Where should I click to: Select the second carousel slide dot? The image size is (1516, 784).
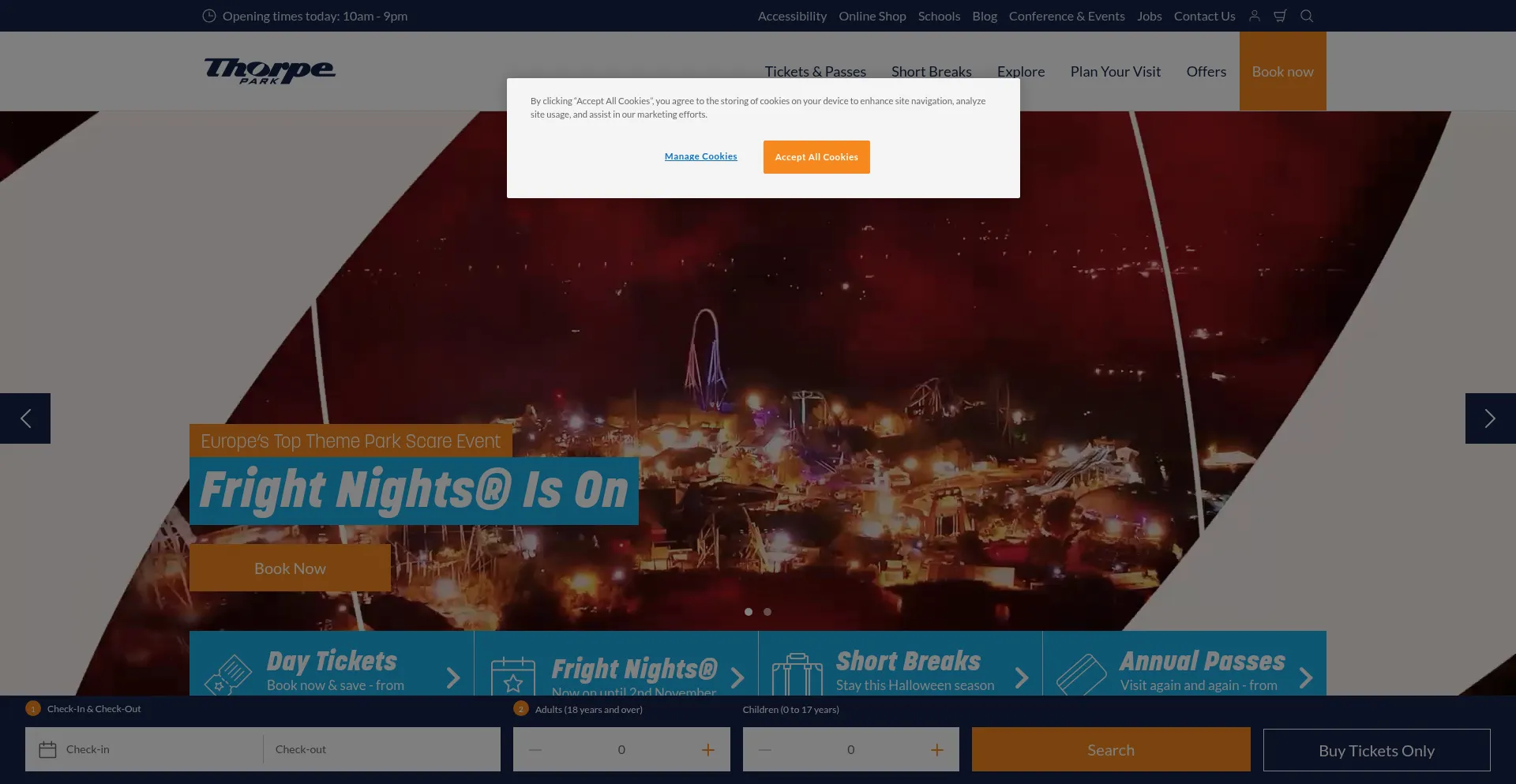[767, 612]
